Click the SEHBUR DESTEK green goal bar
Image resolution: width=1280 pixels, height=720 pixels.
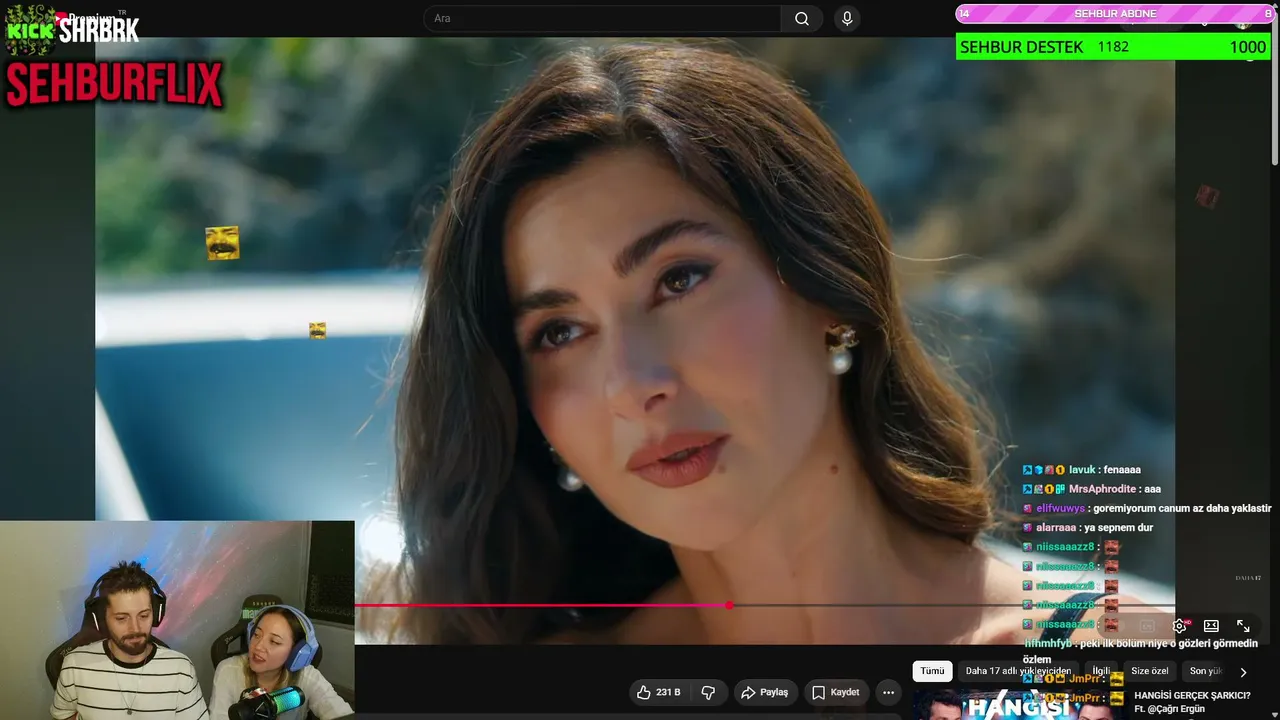(x=1113, y=47)
